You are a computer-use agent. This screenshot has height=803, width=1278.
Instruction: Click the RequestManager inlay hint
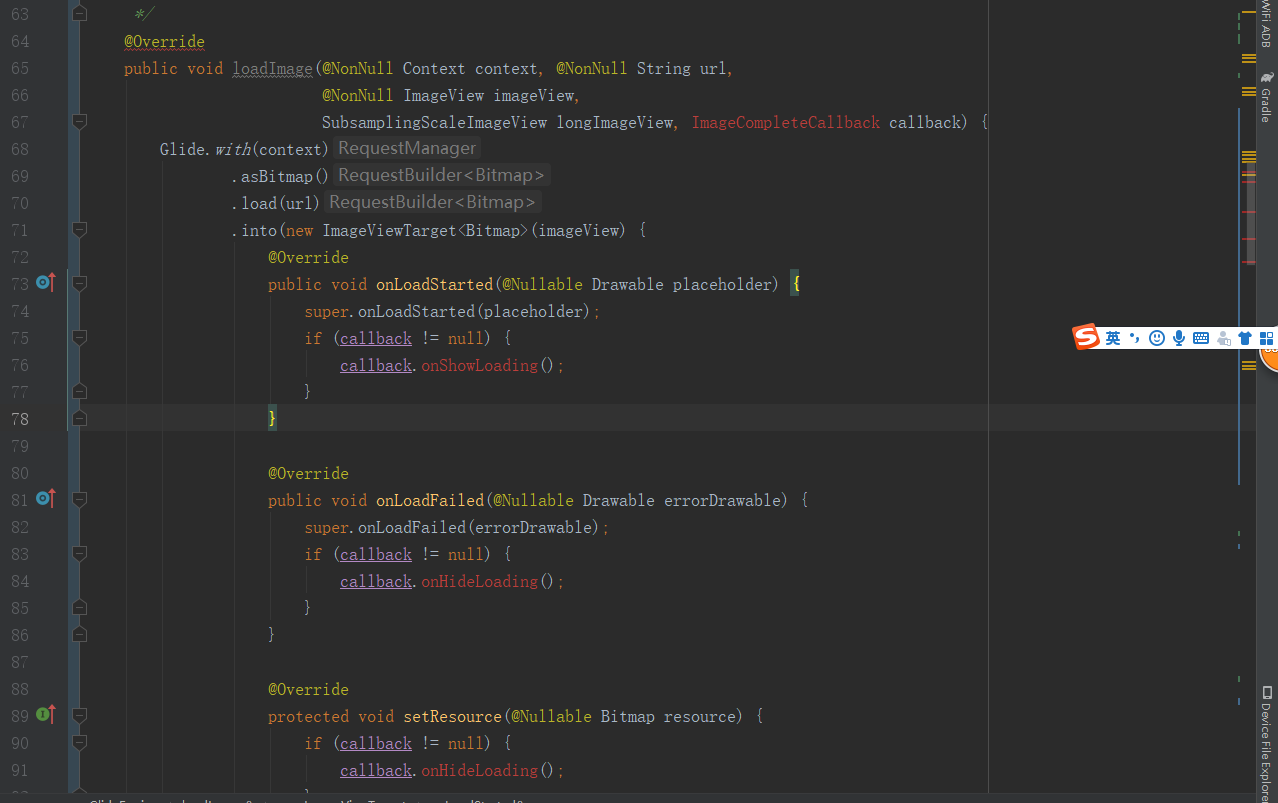click(407, 148)
